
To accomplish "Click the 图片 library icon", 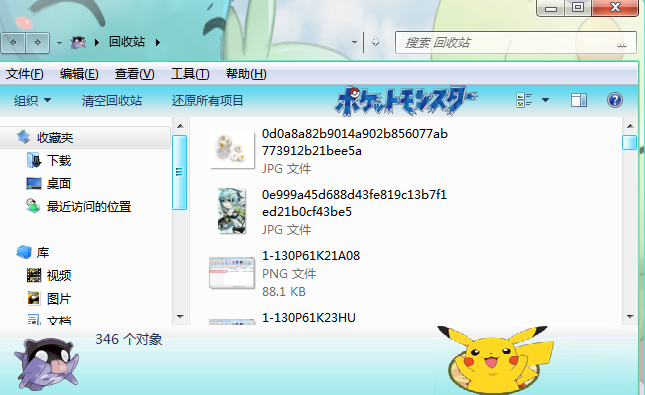I will [34, 298].
